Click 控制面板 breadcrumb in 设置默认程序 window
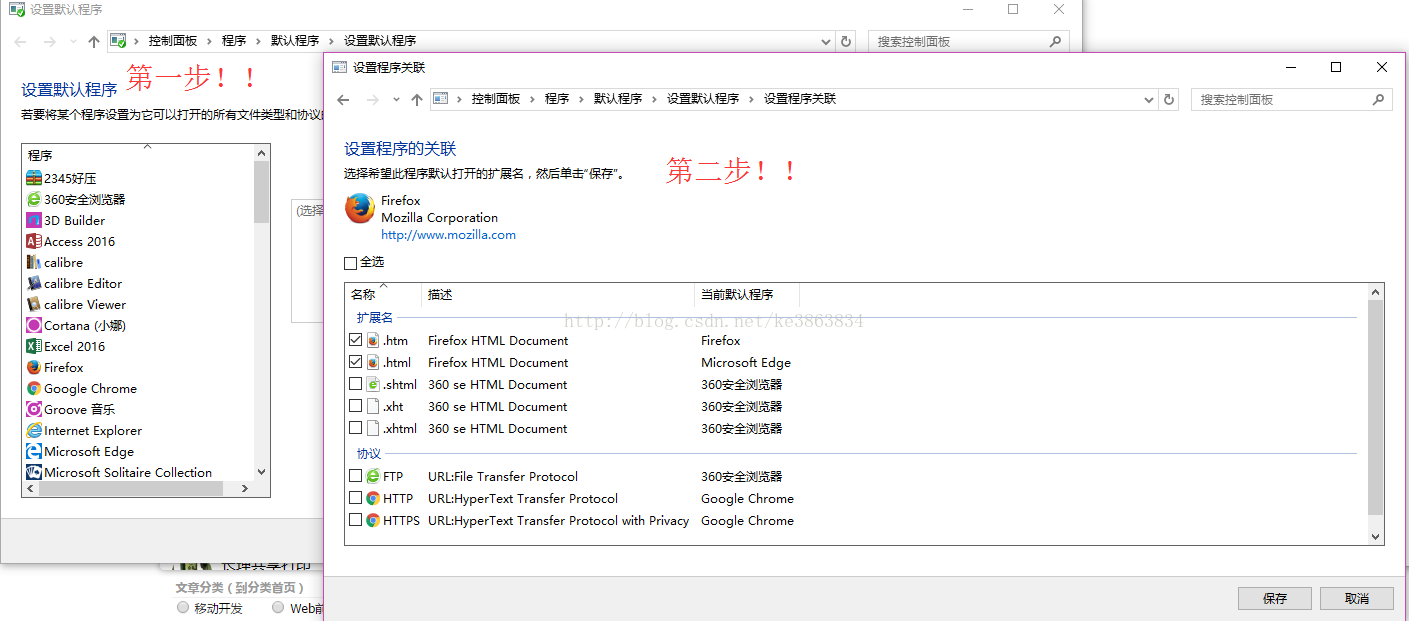1409x621 pixels. (x=173, y=41)
